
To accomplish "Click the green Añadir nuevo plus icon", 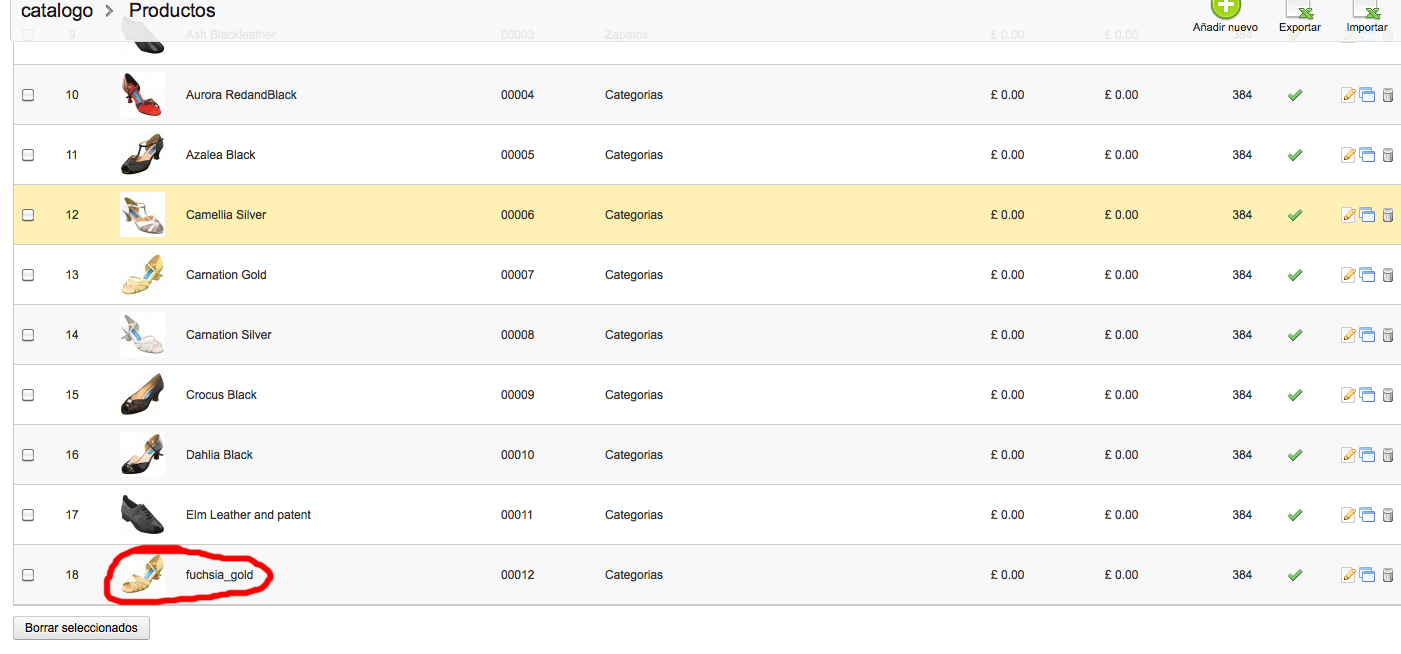I will (x=1225, y=7).
